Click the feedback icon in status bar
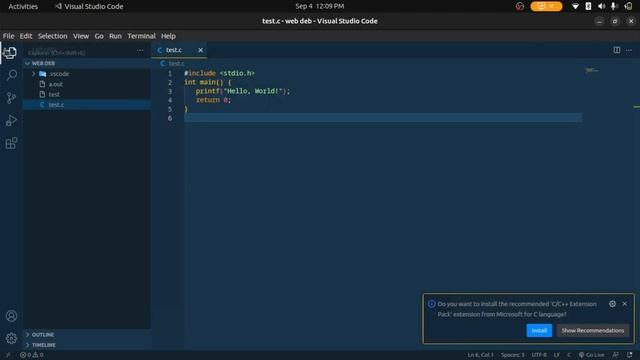This screenshot has height=360, width=640. (x=616, y=355)
